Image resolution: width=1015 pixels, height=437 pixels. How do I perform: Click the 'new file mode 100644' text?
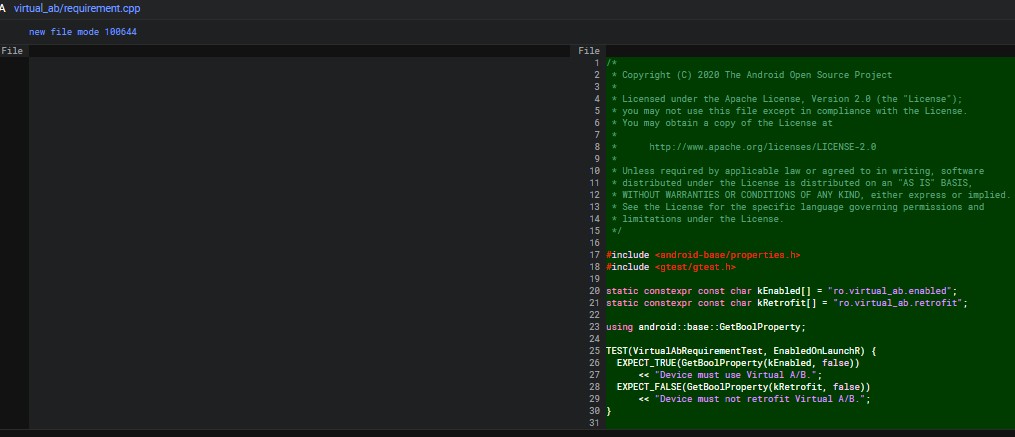[83, 32]
